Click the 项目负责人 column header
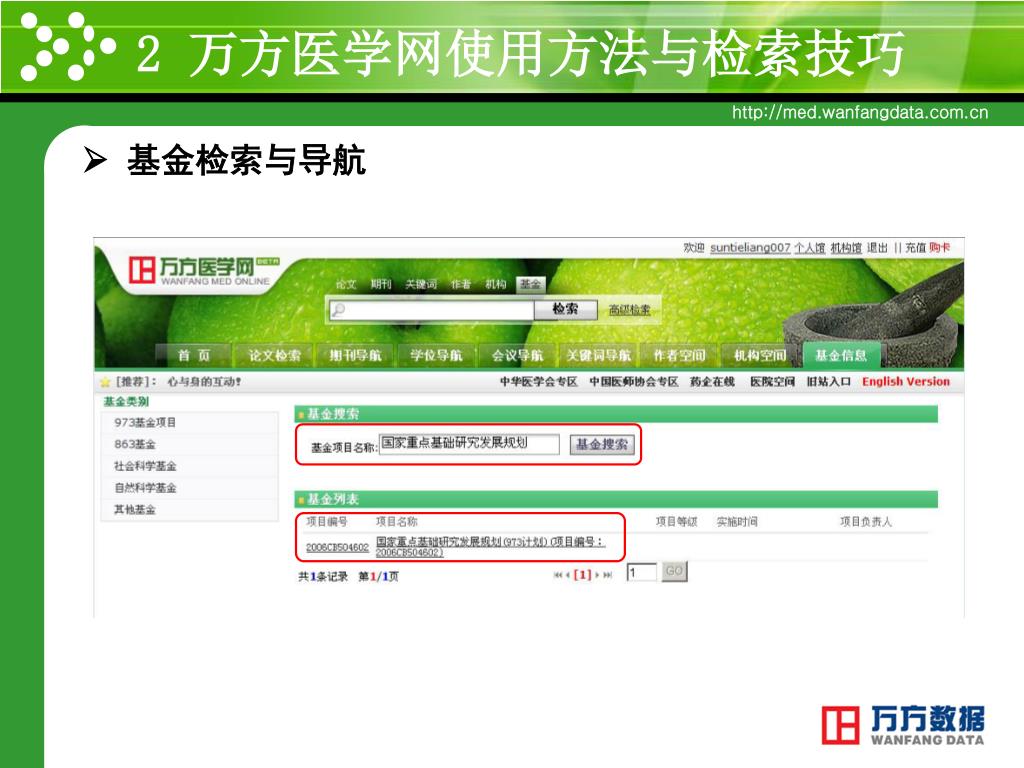 tap(866, 521)
